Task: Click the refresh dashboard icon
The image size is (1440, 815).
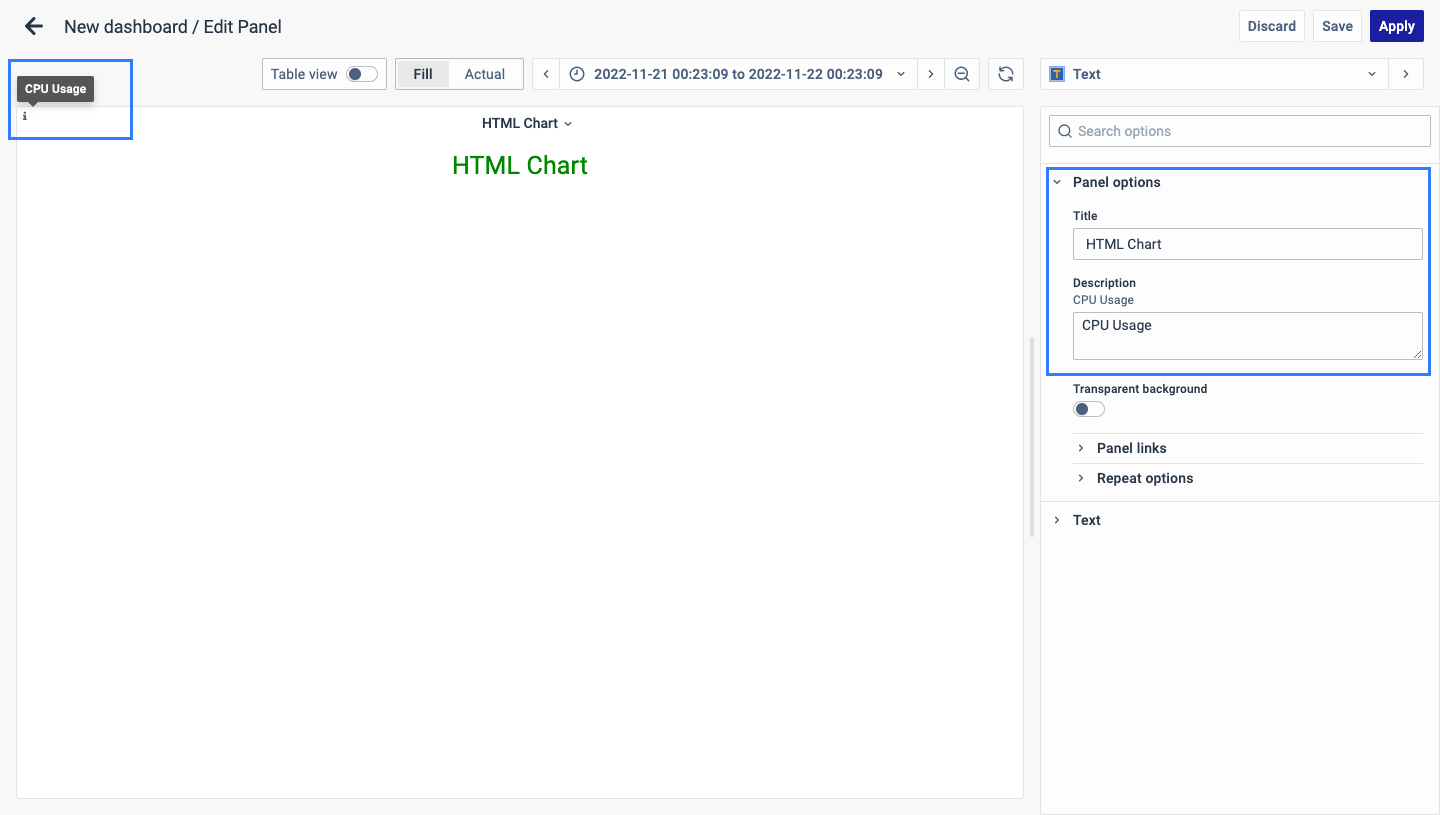Action: point(1006,74)
